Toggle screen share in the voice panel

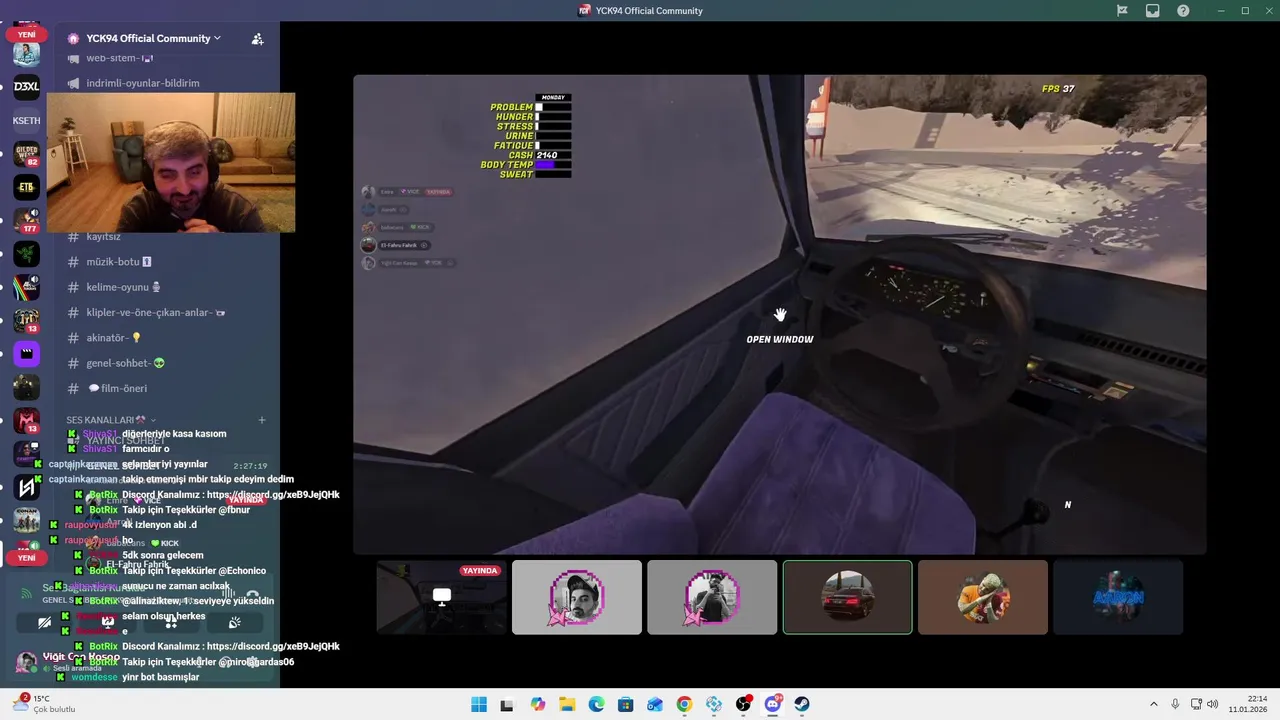tap(107, 622)
